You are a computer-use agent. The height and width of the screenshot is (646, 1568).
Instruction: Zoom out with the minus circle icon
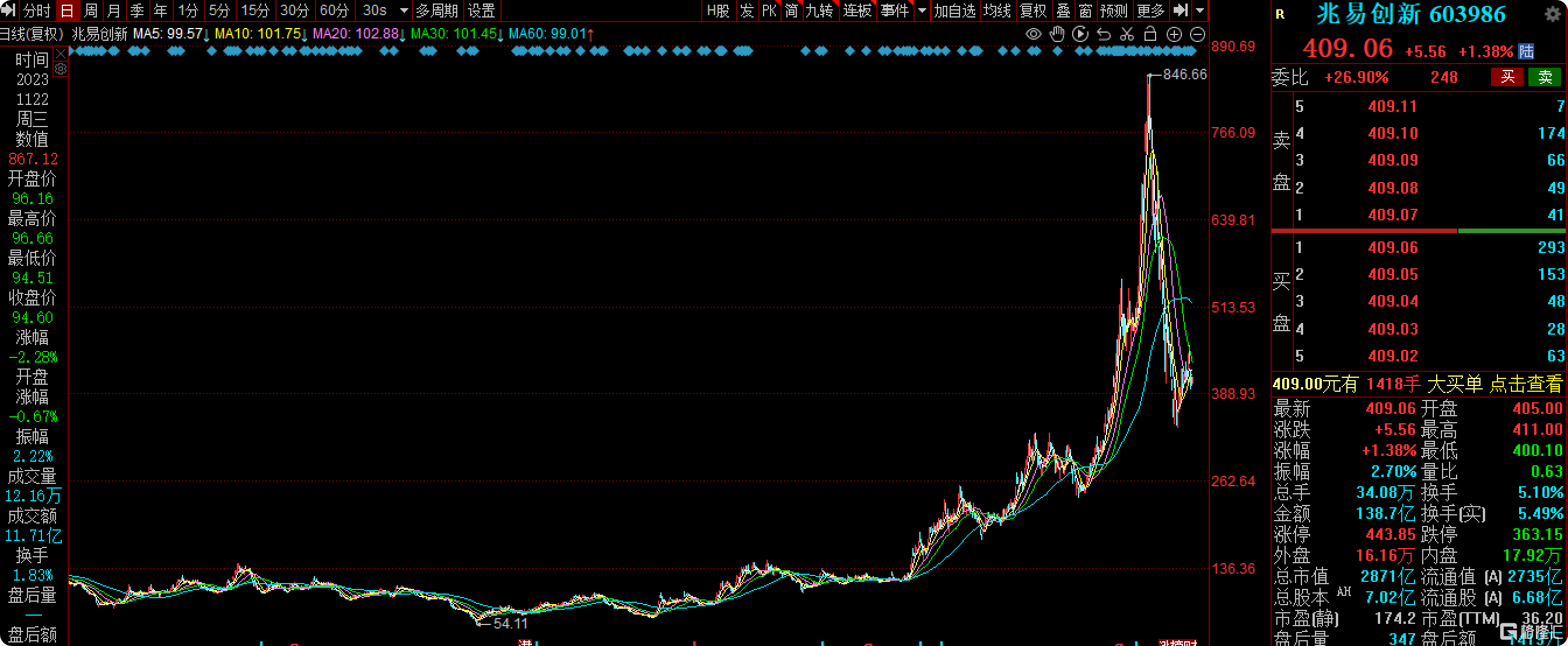pos(1196,34)
